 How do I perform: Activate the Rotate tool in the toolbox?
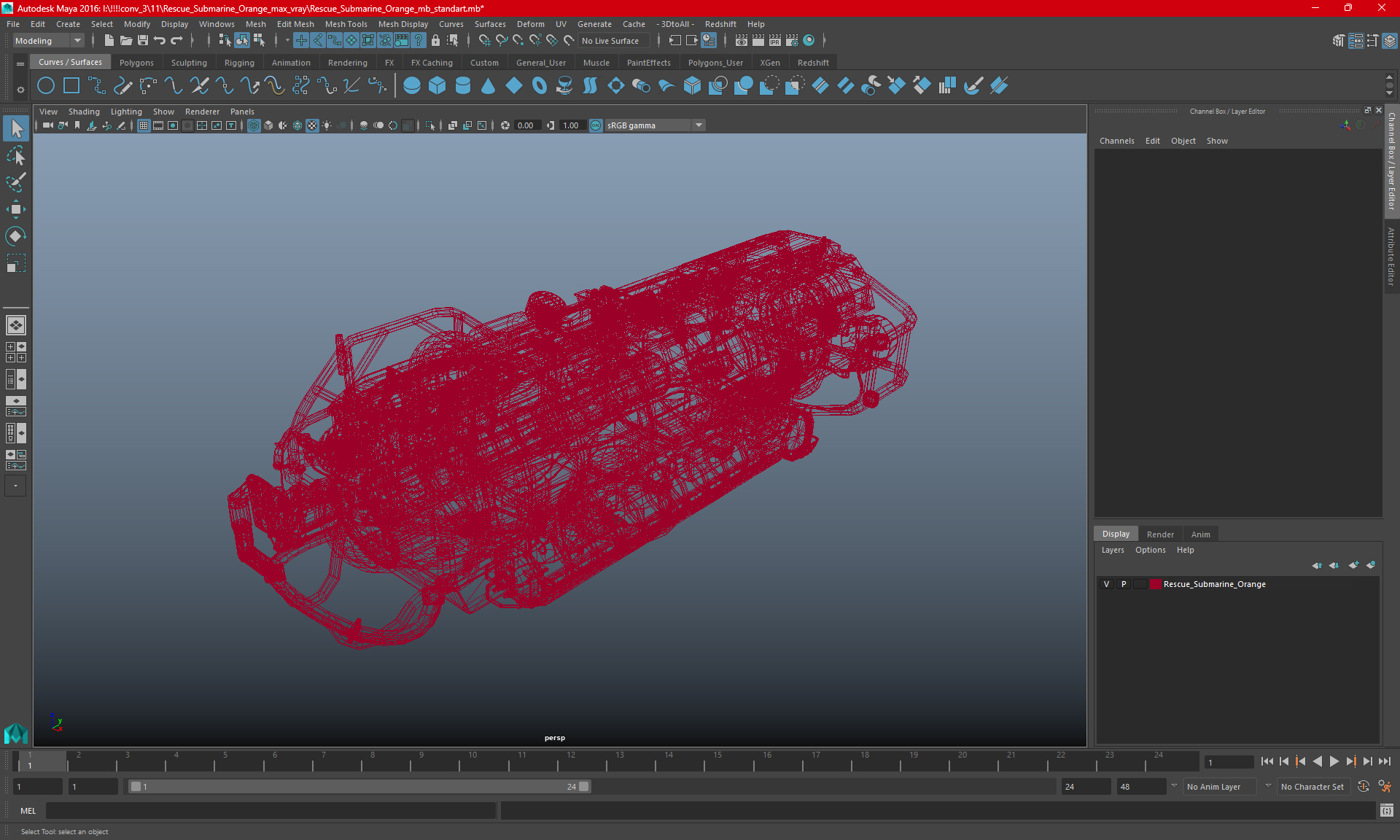coord(16,236)
